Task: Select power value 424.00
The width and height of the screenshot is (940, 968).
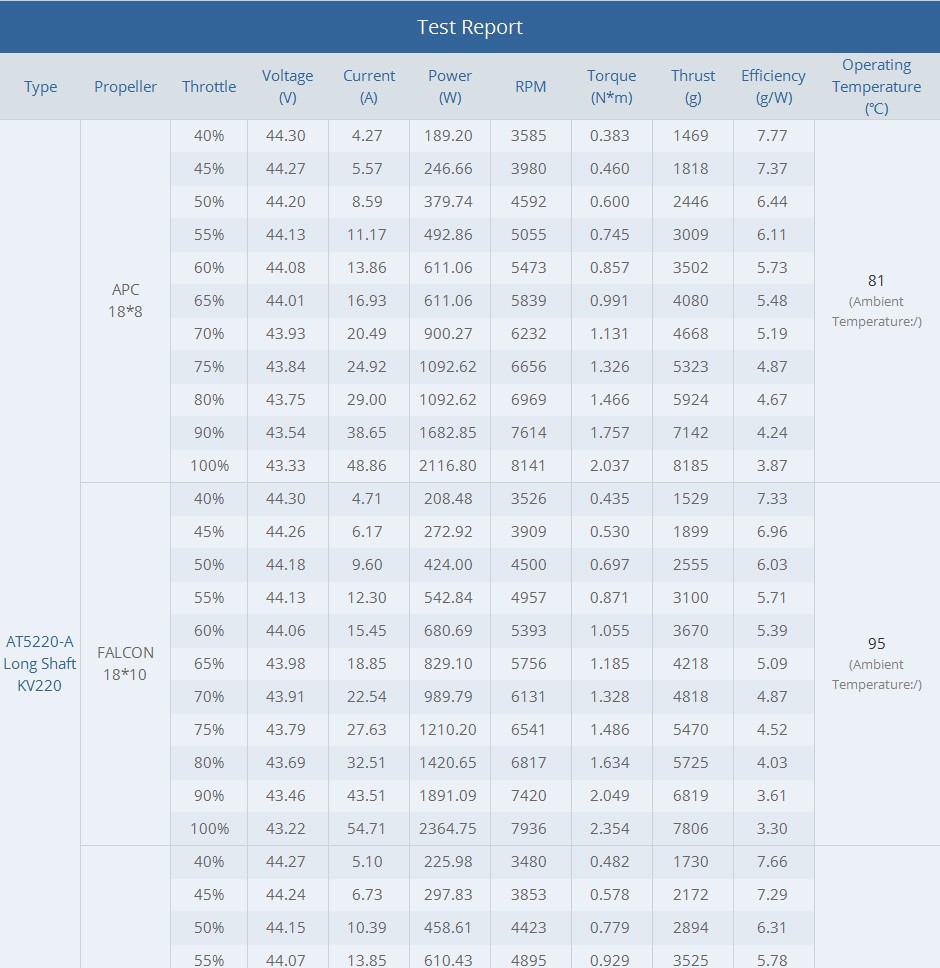Action: pos(448,565)
